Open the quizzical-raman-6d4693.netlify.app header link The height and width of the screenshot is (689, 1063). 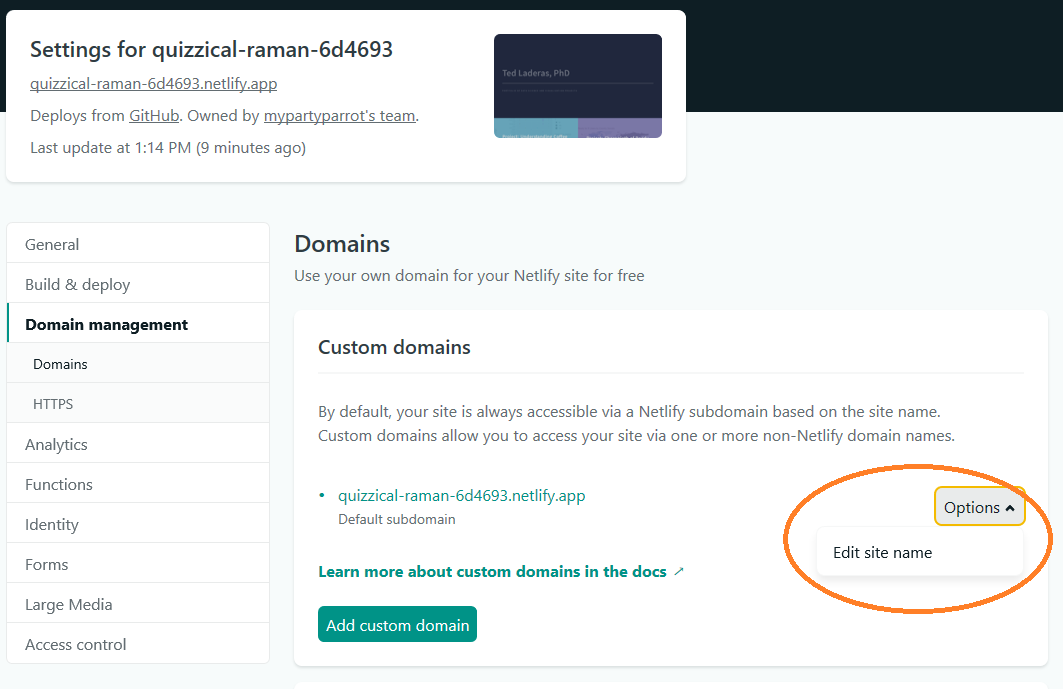pyautogui.click(x=153, y=83)
